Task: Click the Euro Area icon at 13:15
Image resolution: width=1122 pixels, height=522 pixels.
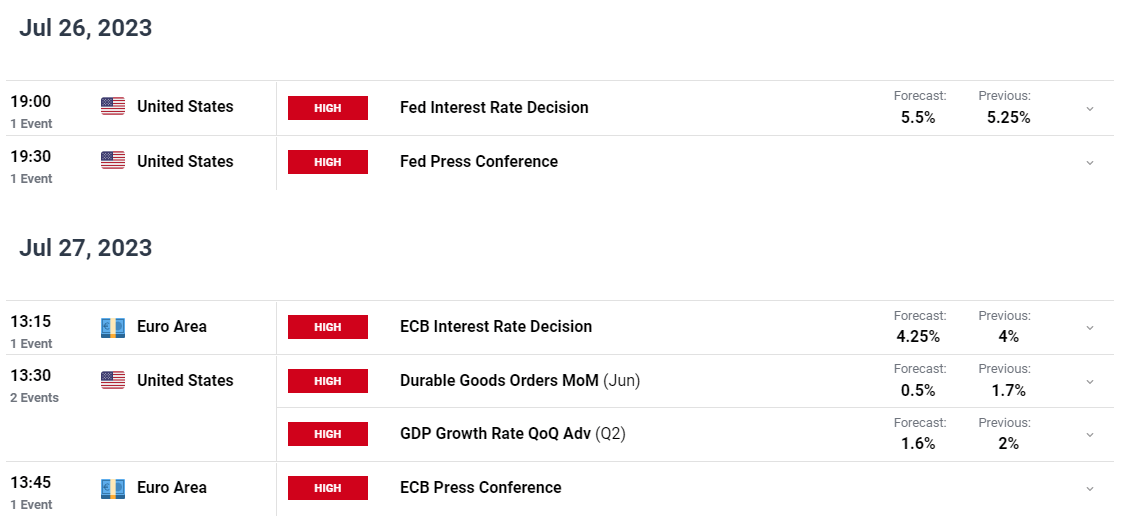Action: (x=113, y=327)
